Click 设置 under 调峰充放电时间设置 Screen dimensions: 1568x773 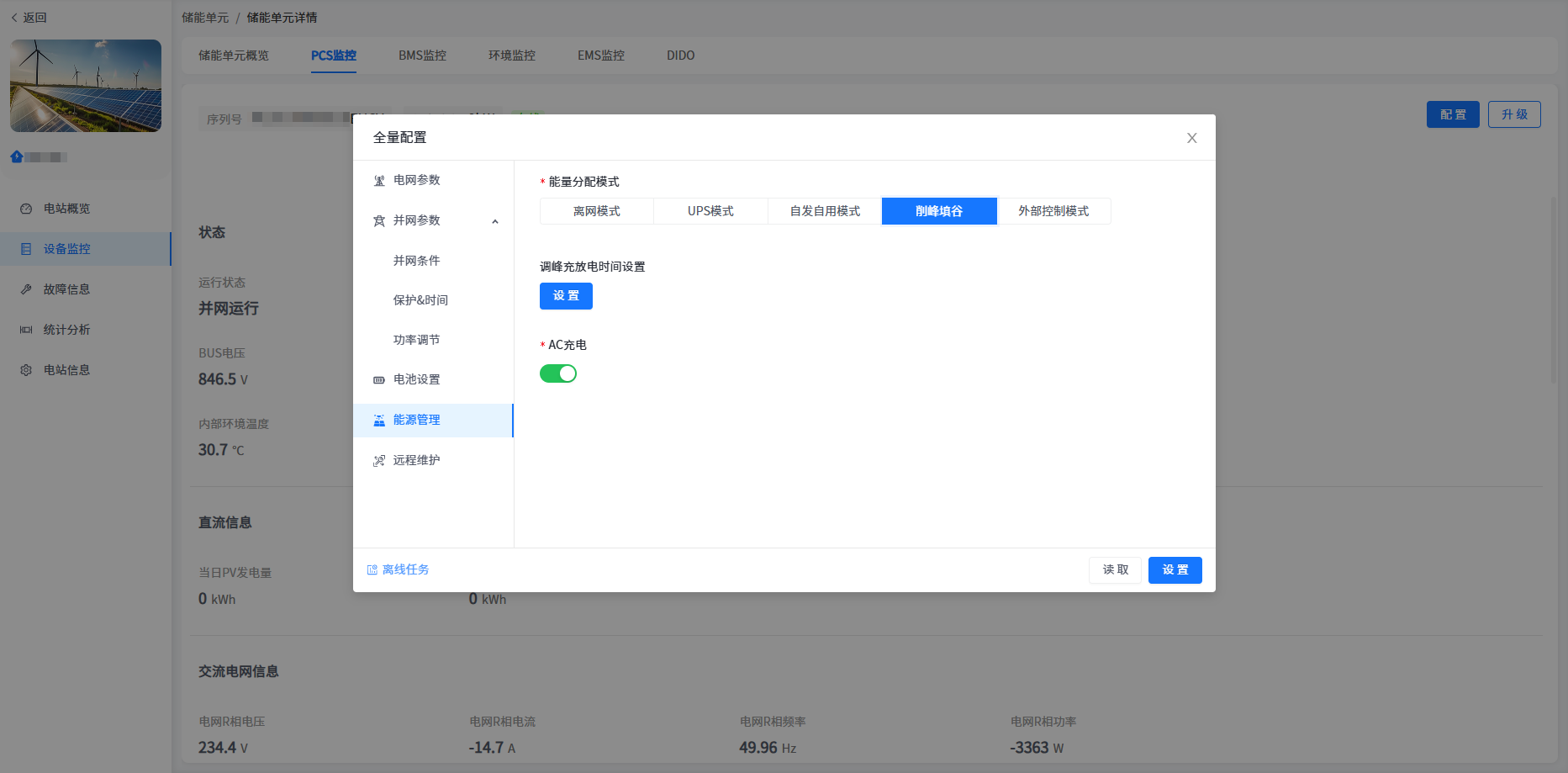[x=566, y=296]
